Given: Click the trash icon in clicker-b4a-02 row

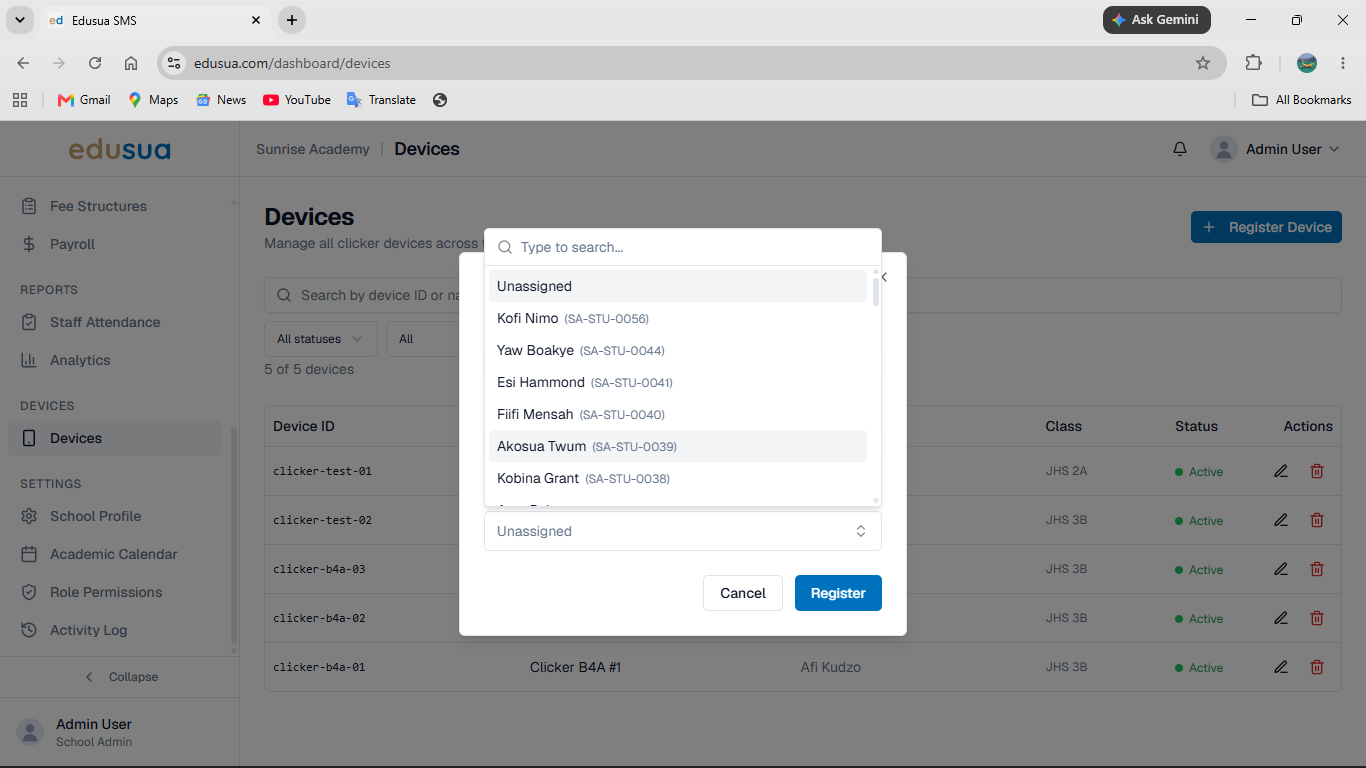Looking at the screenshot, I should coord(1317,618).
